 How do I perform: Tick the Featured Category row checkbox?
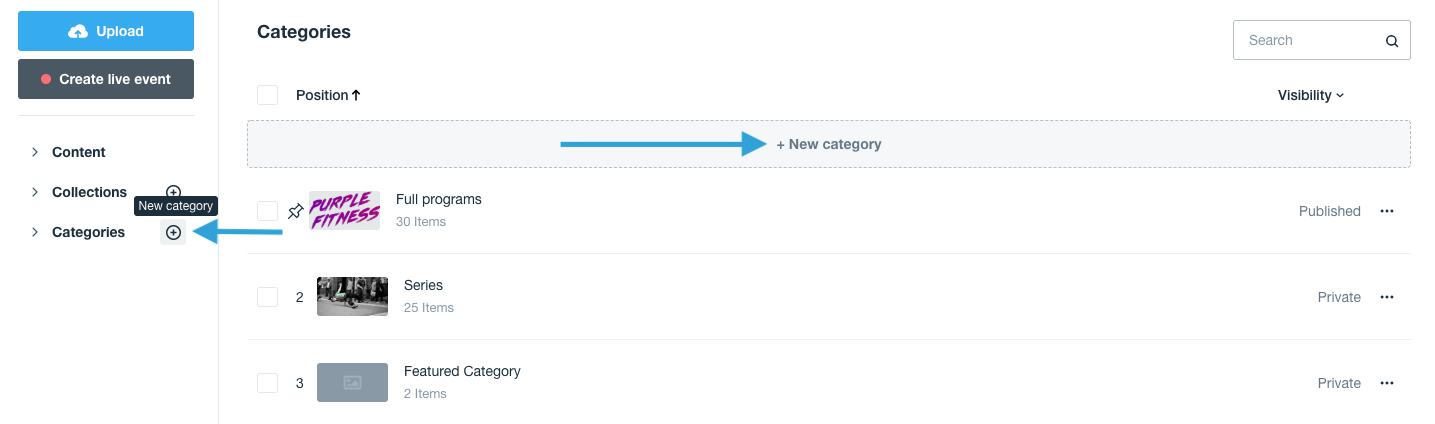267,383
